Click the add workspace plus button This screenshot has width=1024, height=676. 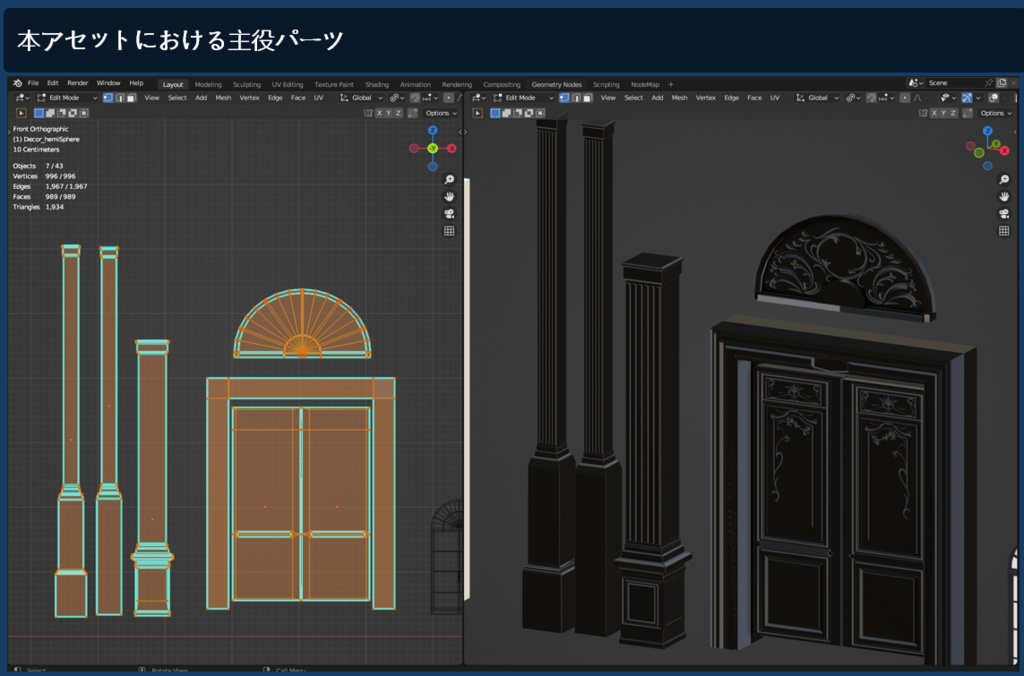click(x=670, y=84)
